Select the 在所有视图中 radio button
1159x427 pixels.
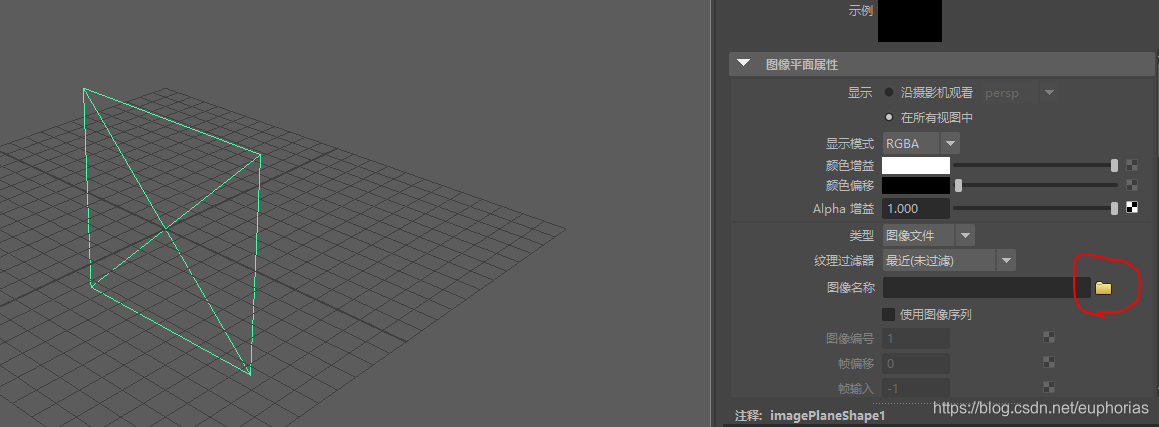[x=889, y=117]
